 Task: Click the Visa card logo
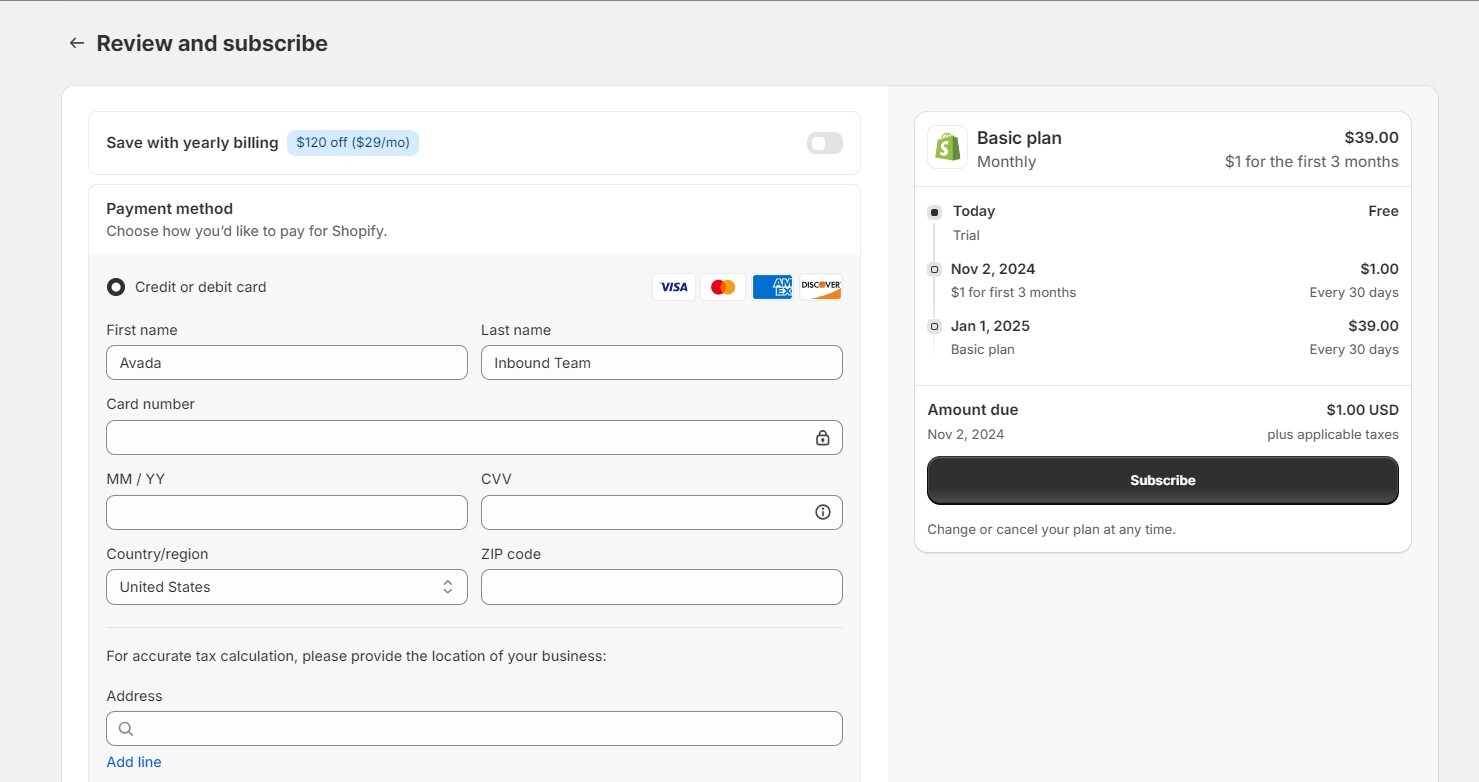coord(674,287)
